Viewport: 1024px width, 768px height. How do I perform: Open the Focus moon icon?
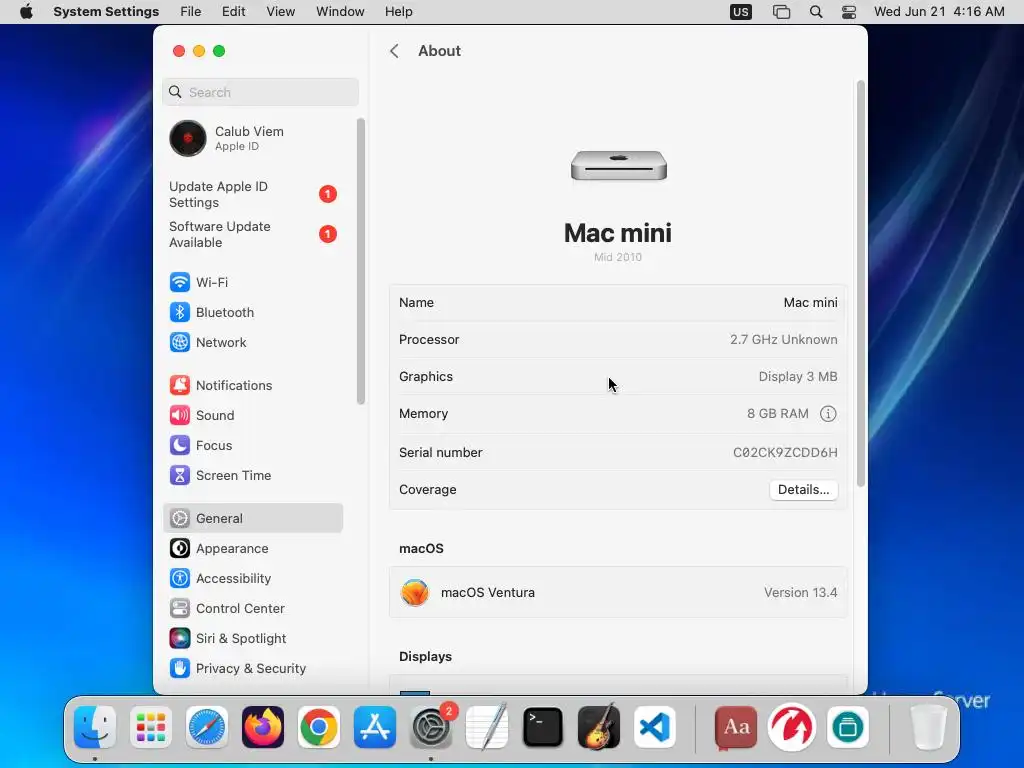(x=180, y=445)
